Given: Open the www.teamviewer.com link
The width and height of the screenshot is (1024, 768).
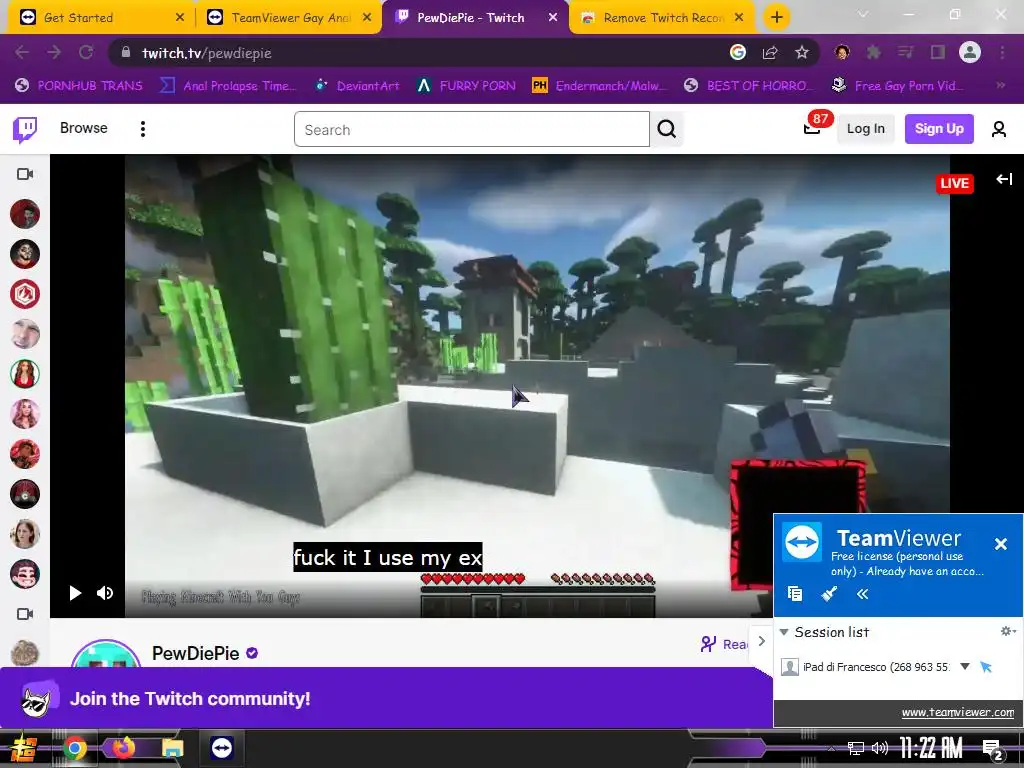Looking at the screenshot, I should pyautogui.click(x=957, y=712).
